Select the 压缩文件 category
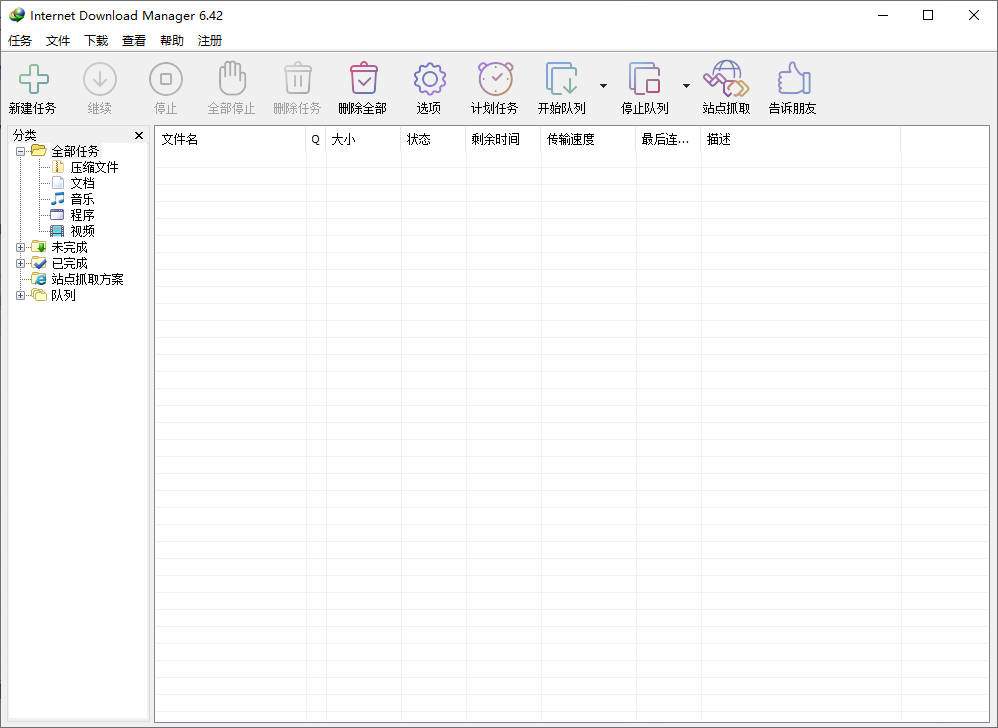This screenshot has width=998, height=728. [94, 167]
